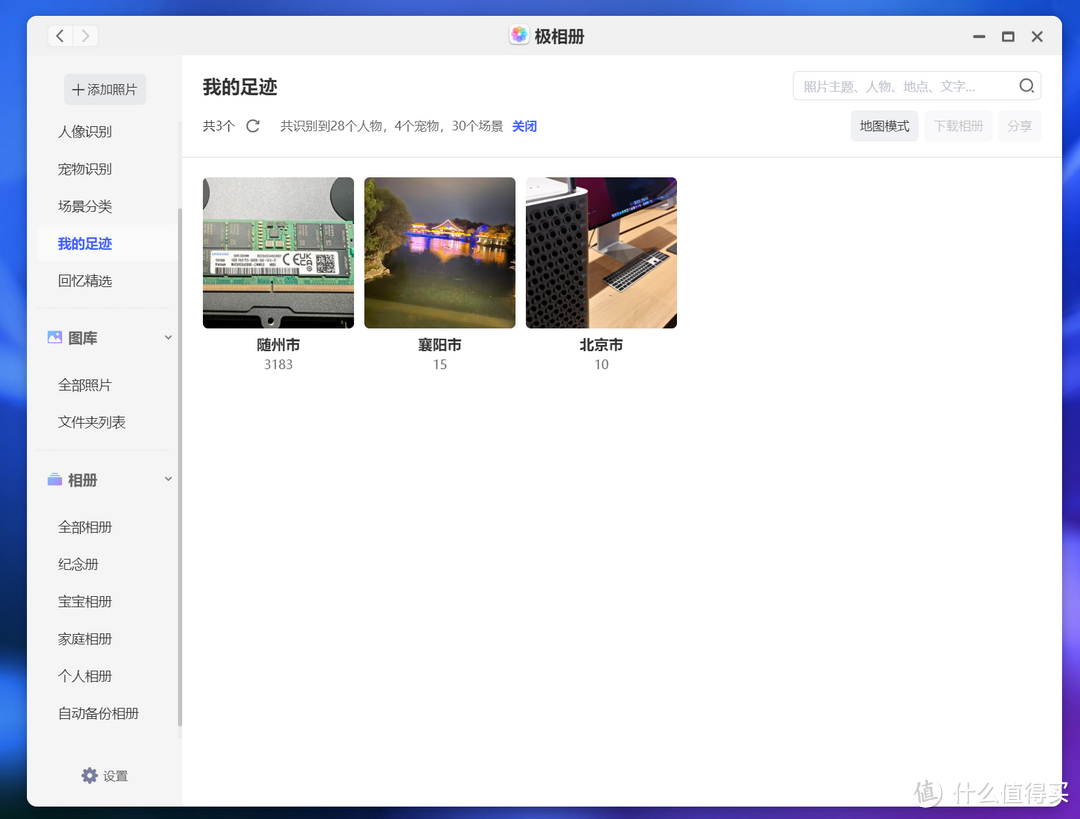This screenshot has height=819, width=1080.
Task: Open the 襄阳市 night scene thumbnail
Action: pos(440,253)
